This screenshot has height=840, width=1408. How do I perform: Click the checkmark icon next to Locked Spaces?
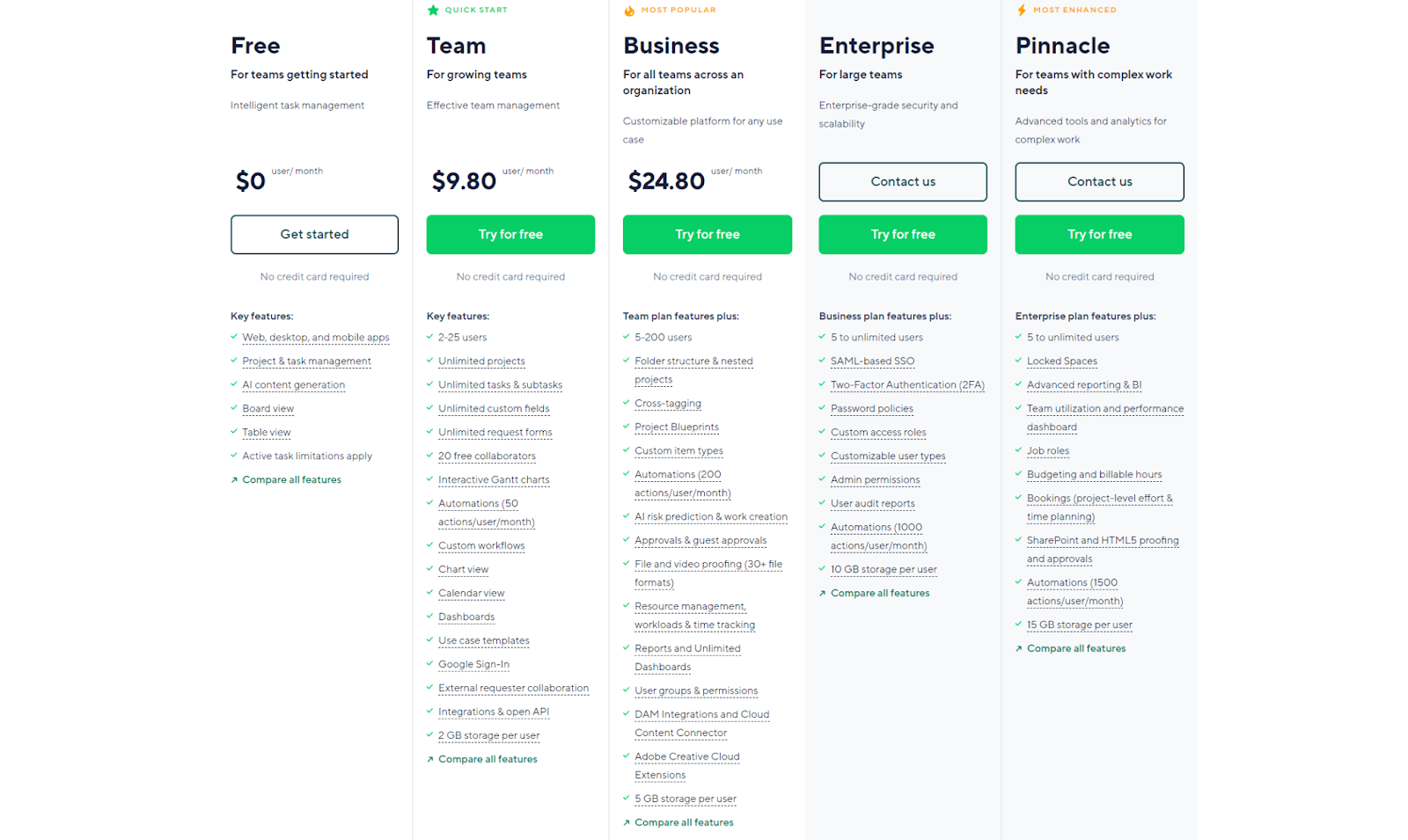pyautogui.click(x=1019, y=361)
